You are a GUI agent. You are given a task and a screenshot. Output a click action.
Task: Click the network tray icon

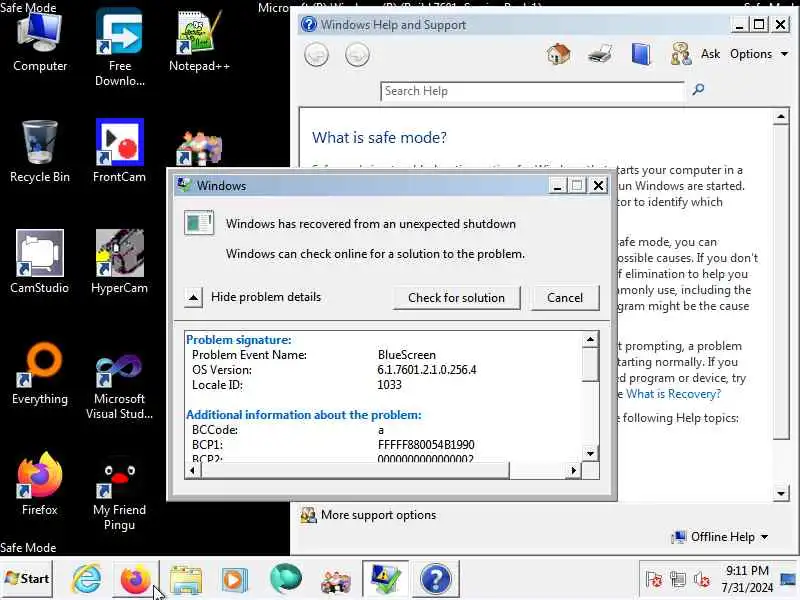[678, 580]
